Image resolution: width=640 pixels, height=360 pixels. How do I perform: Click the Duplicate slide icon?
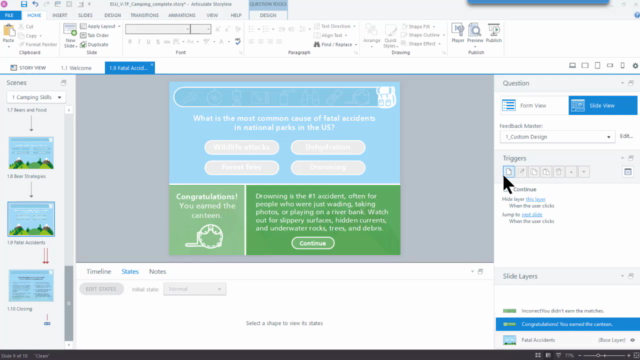pos(83,44)
